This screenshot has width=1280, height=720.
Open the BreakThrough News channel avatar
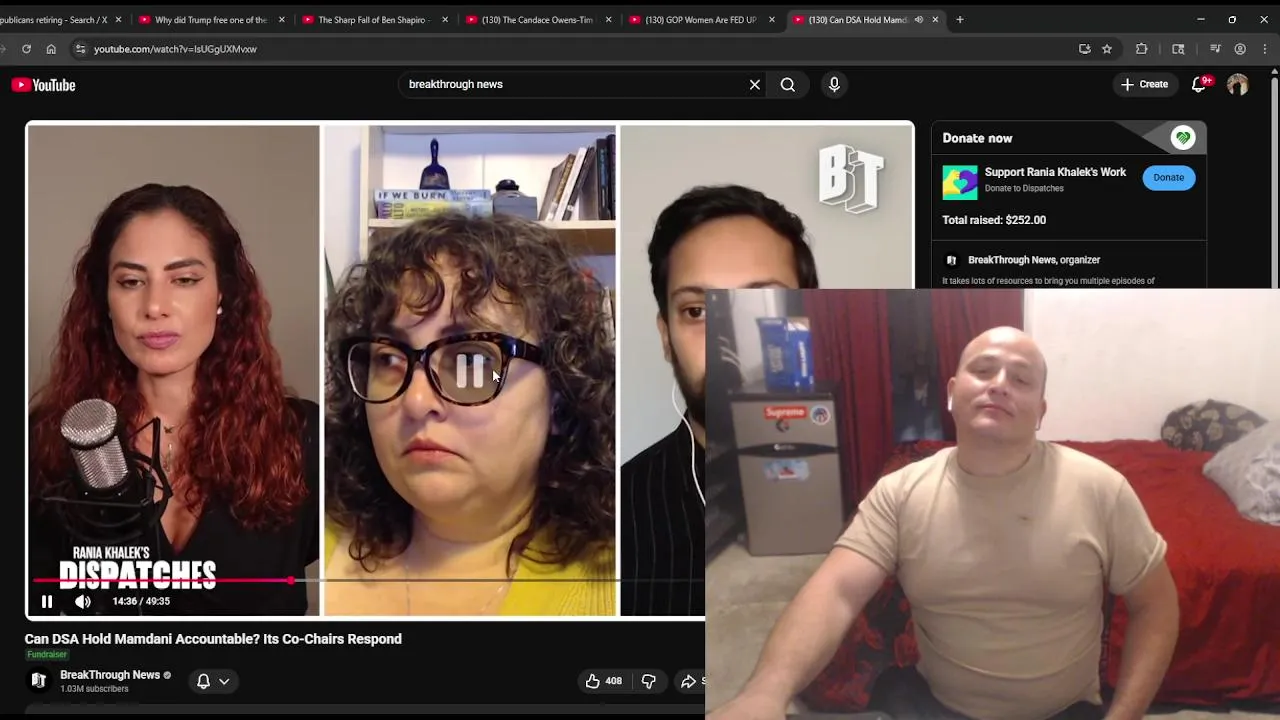coord(39,681)
